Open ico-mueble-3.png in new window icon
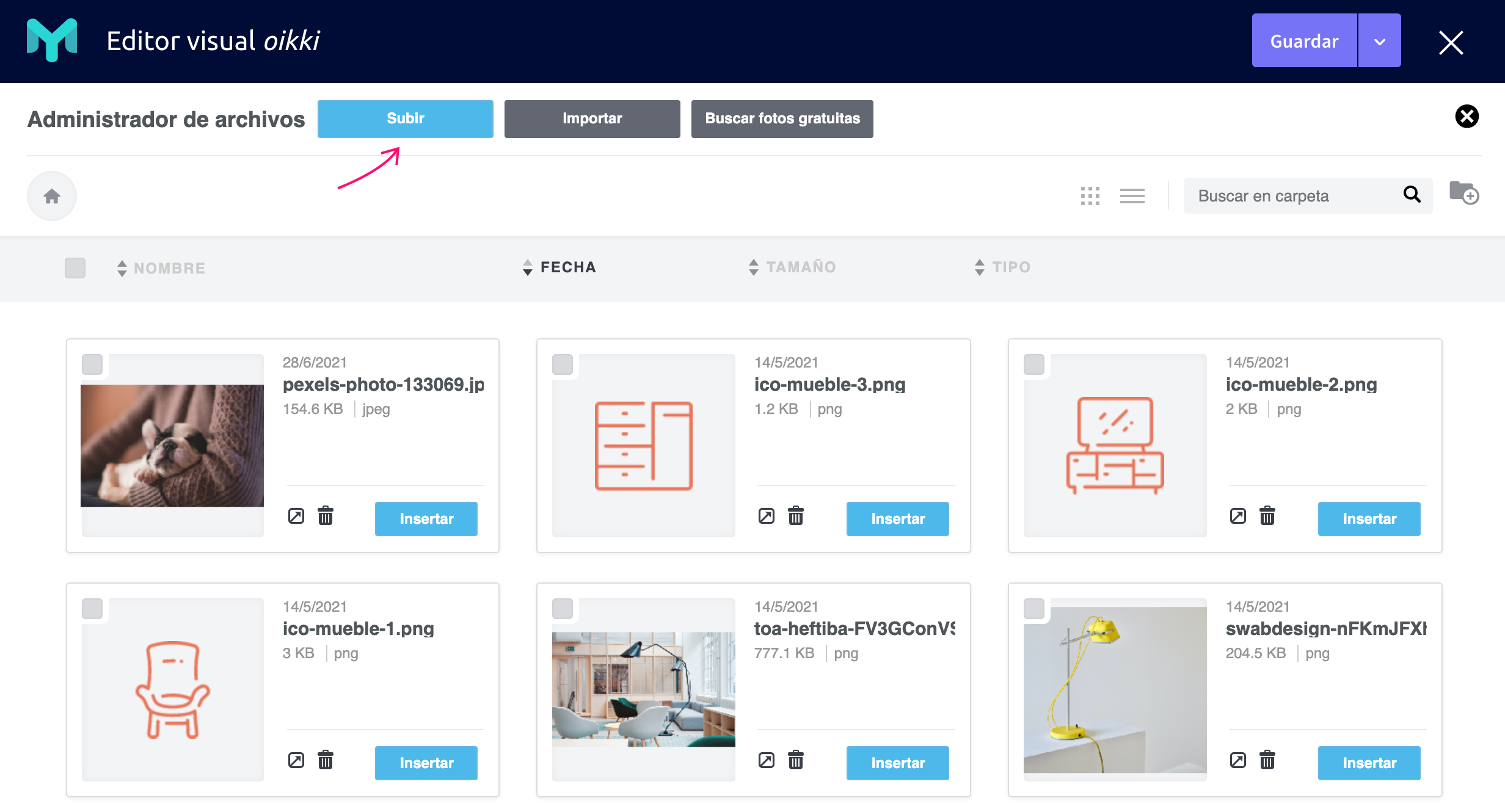Viewport: 1505px width, 812px height. coord(766,516)
